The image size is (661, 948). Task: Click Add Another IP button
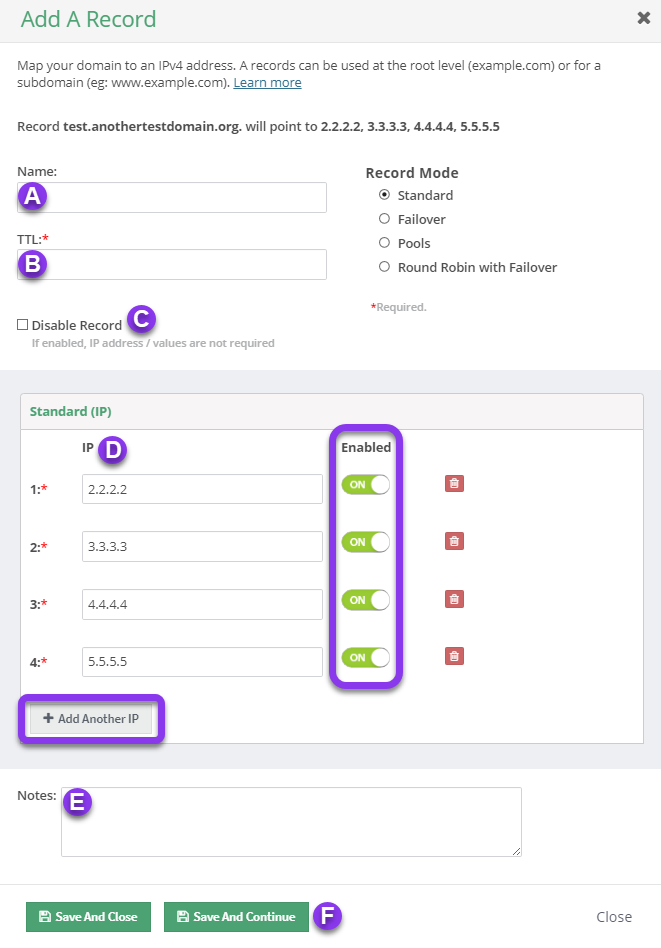point(91,718)
